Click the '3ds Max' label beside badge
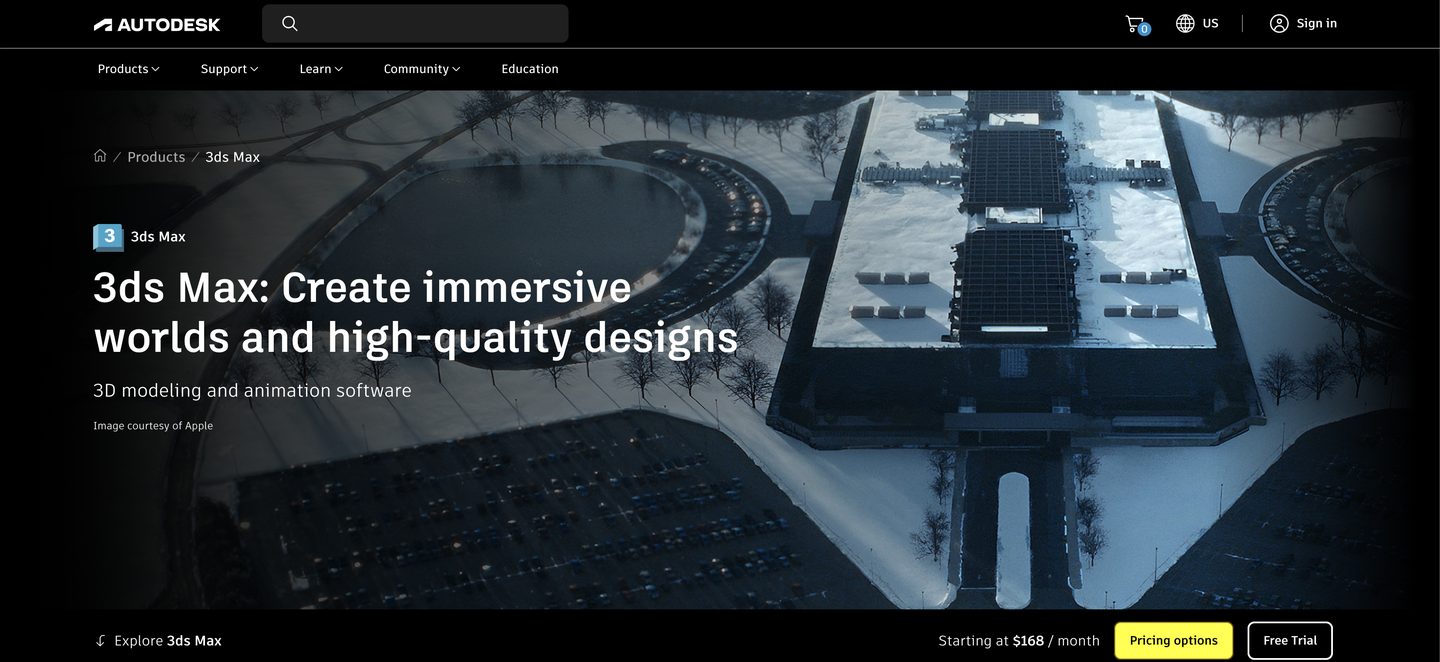Image resolution: width=1440 pixels, height=662 pixels. click(x=158, y=237)
